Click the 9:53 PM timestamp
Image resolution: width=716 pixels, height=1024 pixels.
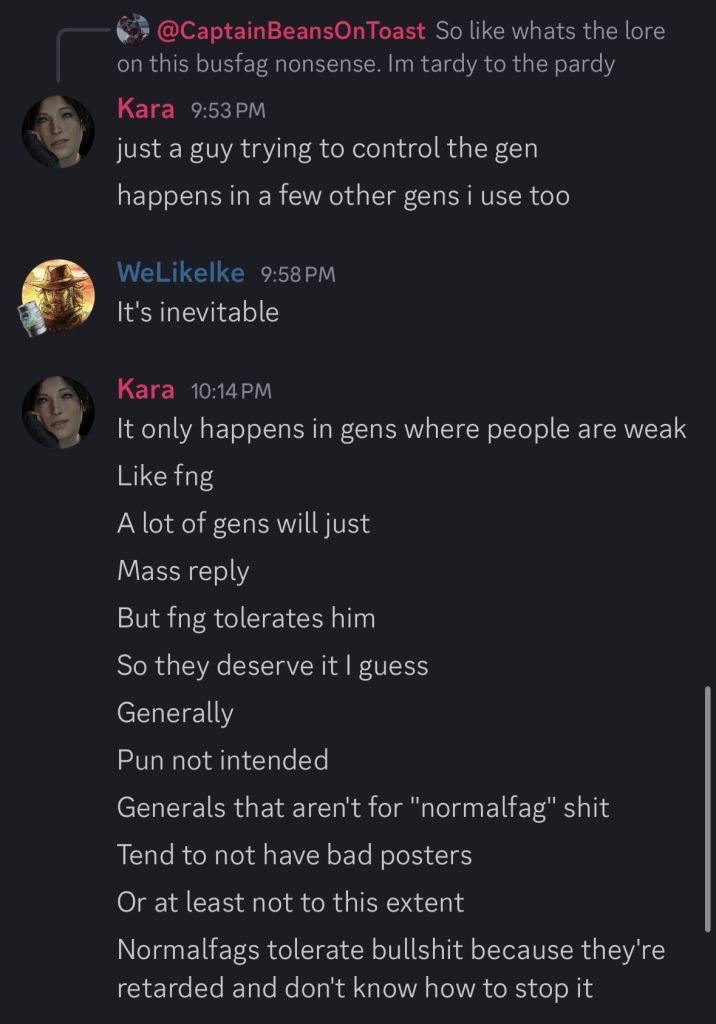pyautogui.click(x=228, y=110)
